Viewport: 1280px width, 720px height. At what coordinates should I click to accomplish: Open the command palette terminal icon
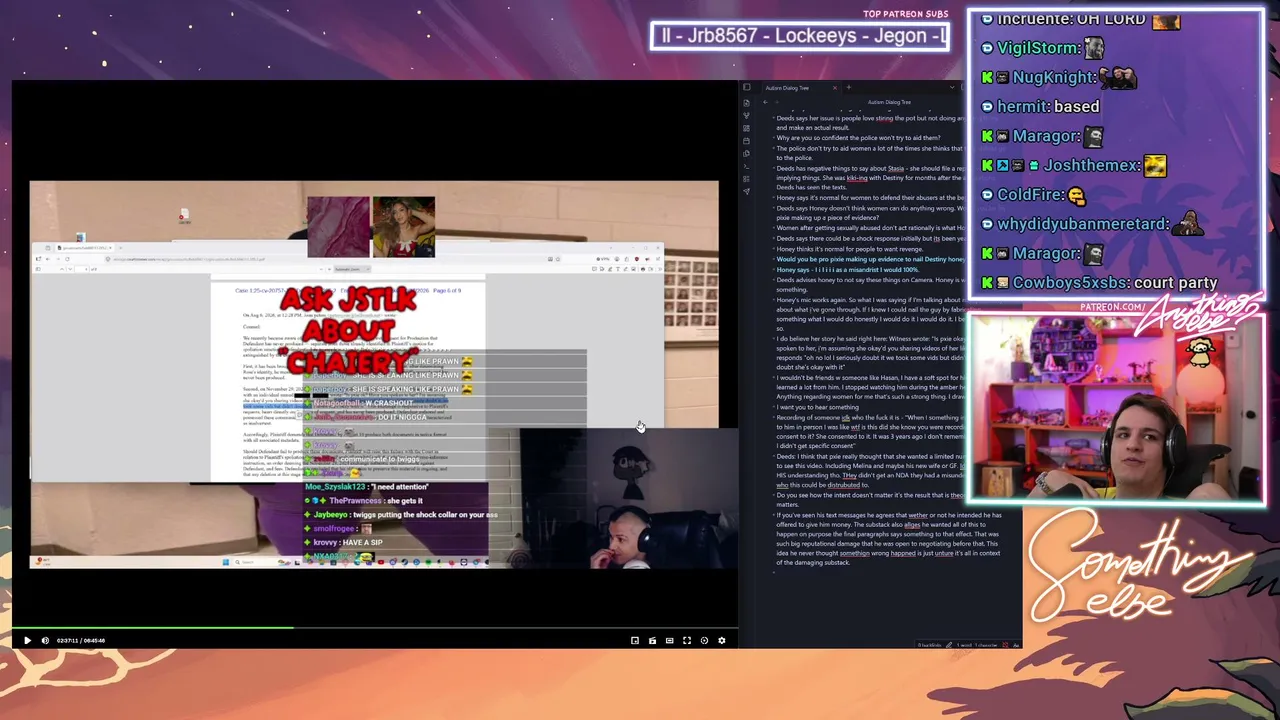tap(746, 166)
